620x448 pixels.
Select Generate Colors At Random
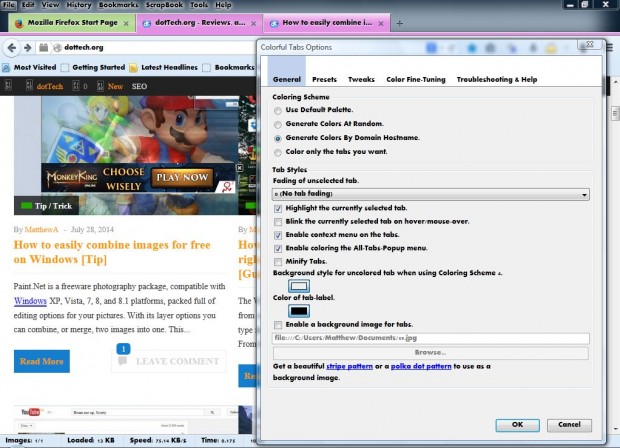click(x=278, y=125)
